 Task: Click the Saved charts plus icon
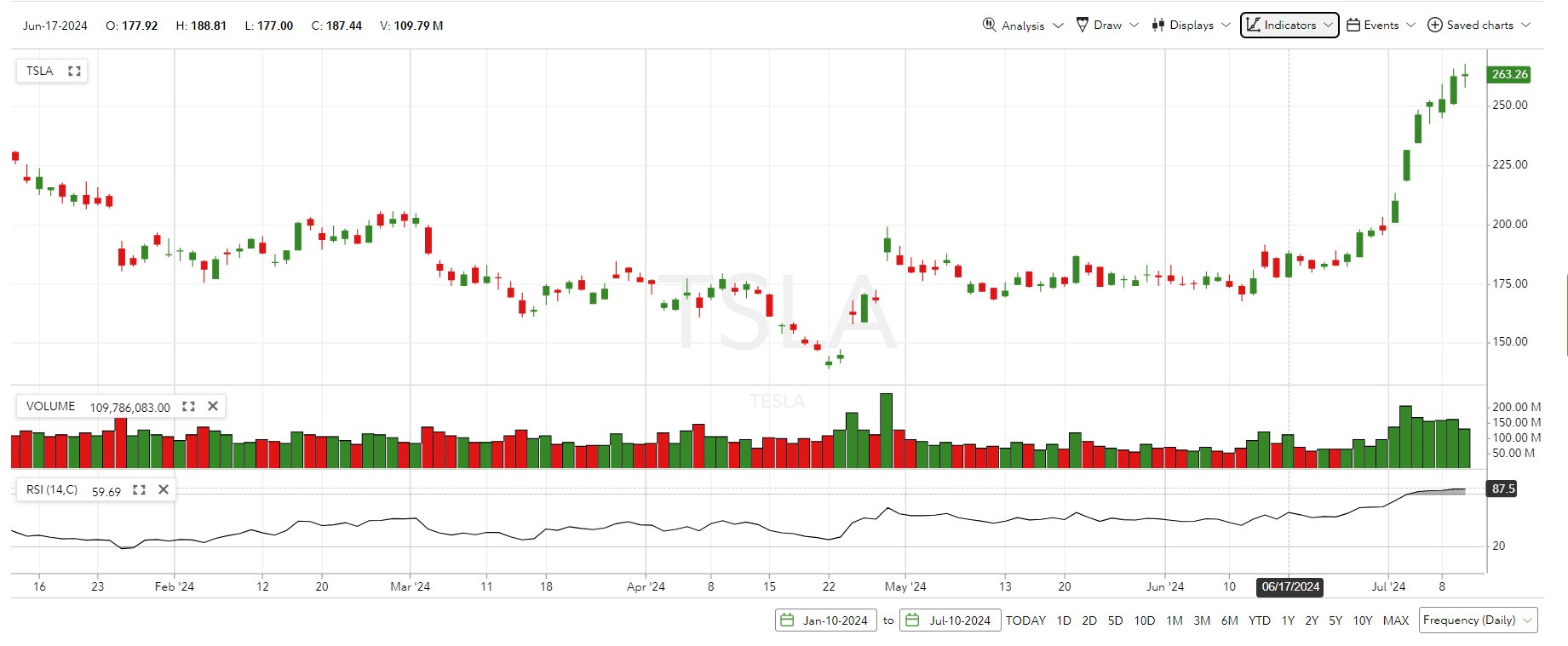pyautogui.click(x=1435, y=25)
